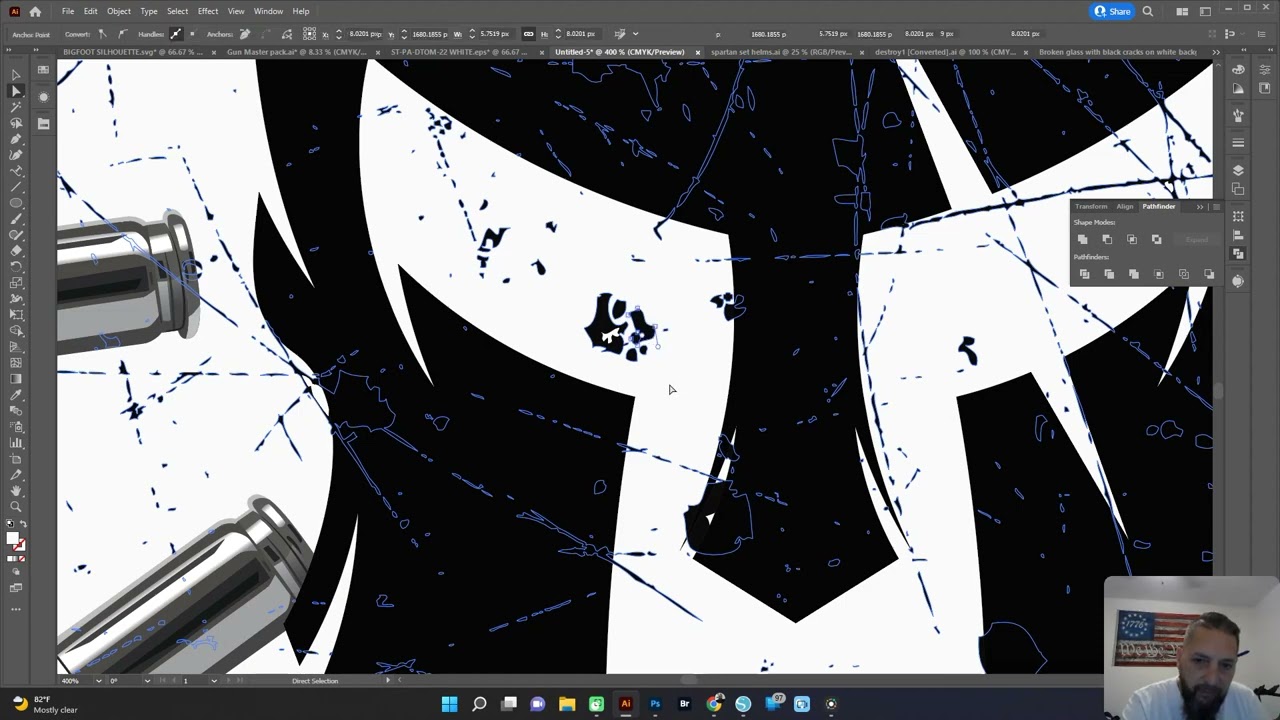Click the W width input field
This screenshot has width=1280, height=720.
click(x=495, y=34)
